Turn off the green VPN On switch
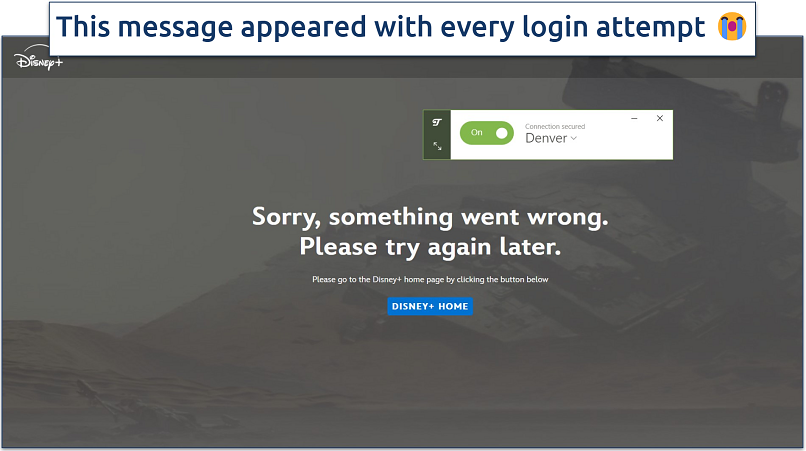Image resolution: width=806 pixels, height=451 pixels. 486,133
